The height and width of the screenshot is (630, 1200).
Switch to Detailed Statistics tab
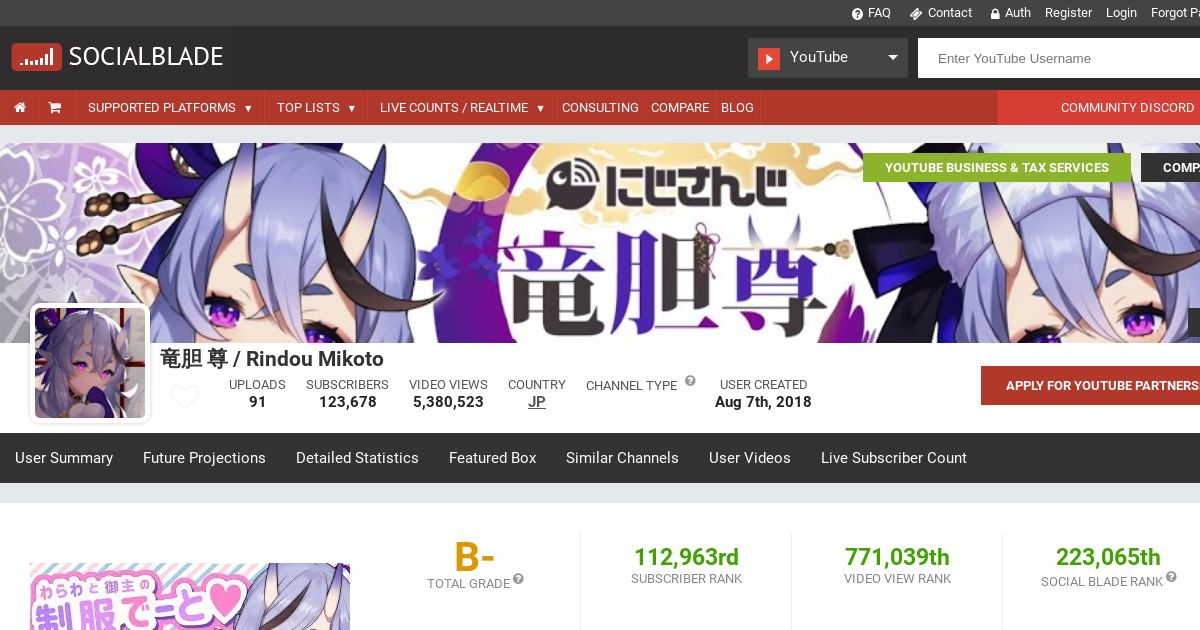coord(357,458)
